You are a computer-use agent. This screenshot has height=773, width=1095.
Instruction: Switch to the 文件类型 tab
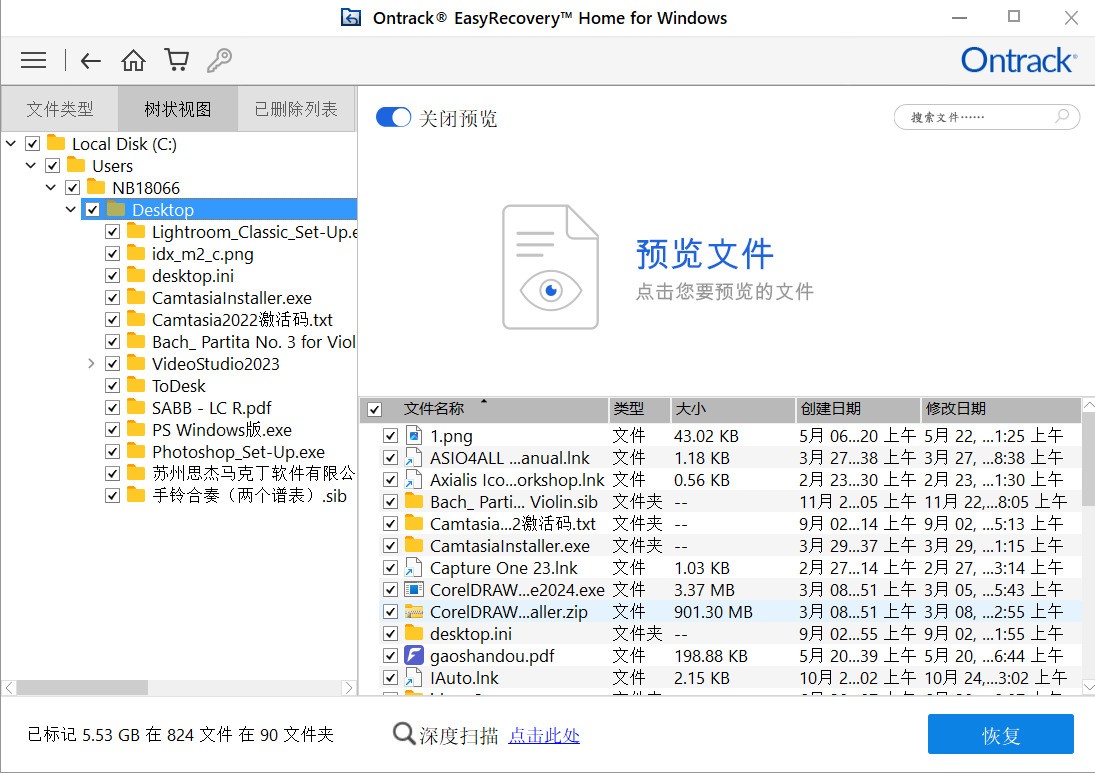point(59,108)
